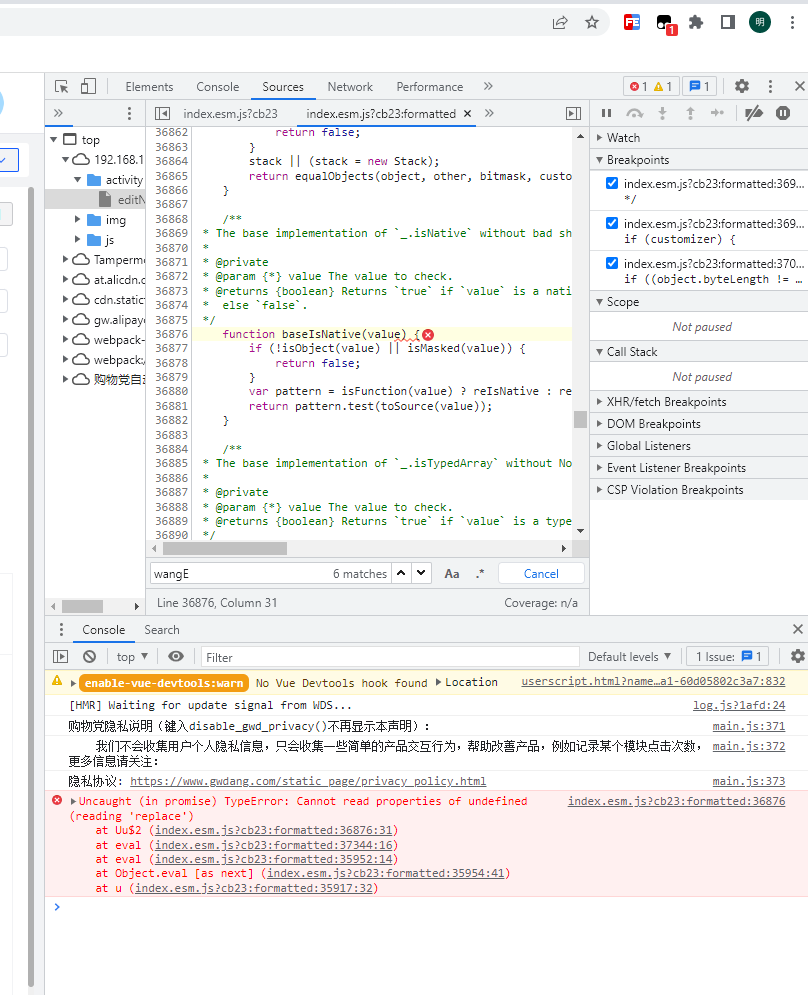Image resolution: width=808 pixels, height=995 pixels.
Task: Create live expression eye icon
Action: (176, 657)
